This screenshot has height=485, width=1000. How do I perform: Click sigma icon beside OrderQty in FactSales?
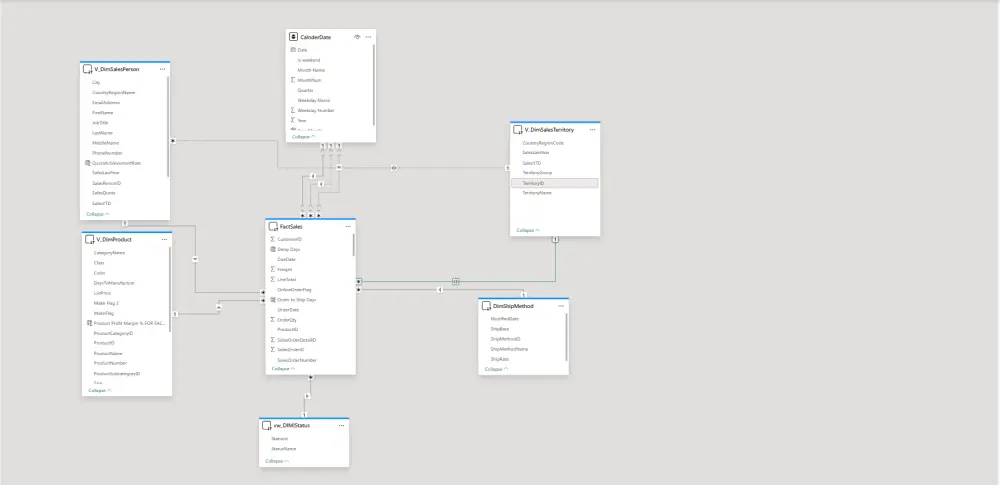(x=273, y=320)
